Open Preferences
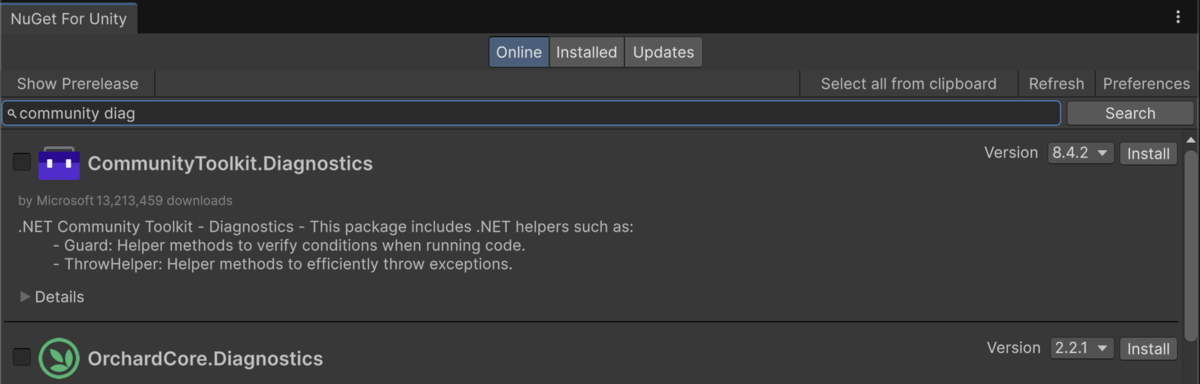1200x384 pixels. click(1146, 84)
